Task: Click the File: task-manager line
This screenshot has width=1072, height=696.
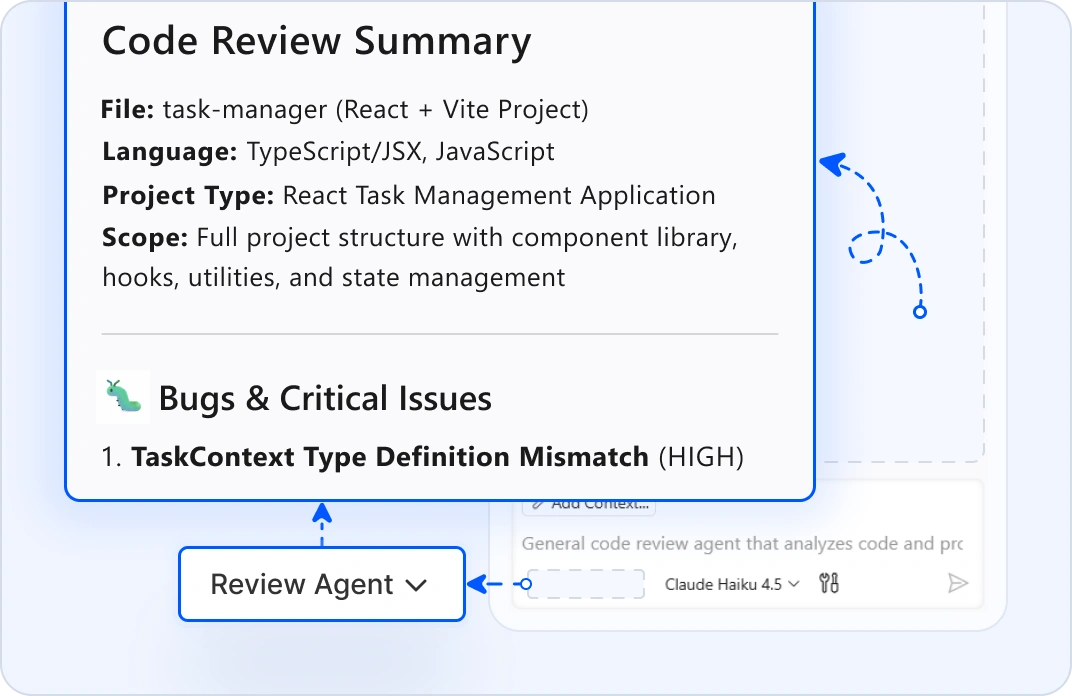Action: tap(345, 109)
